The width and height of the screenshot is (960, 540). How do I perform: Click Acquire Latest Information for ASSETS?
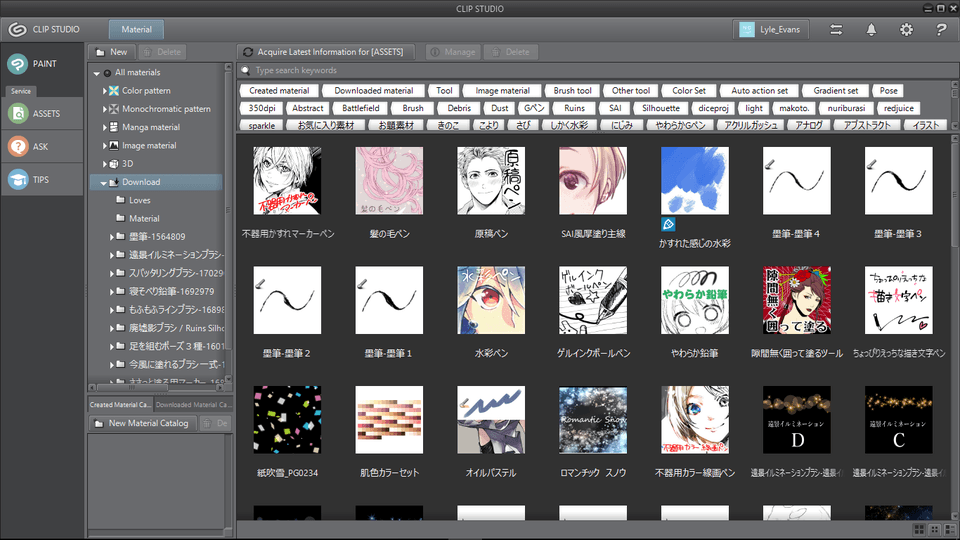(x=329, y=52)
